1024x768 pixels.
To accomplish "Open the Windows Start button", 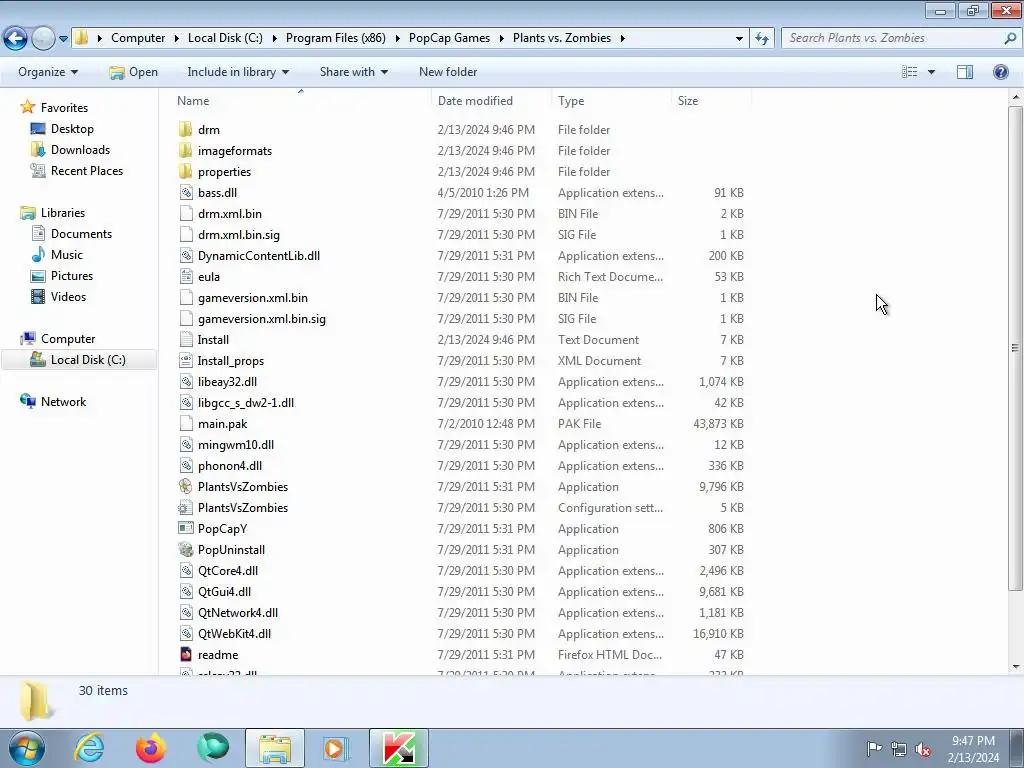I will [x=26, y=748].
